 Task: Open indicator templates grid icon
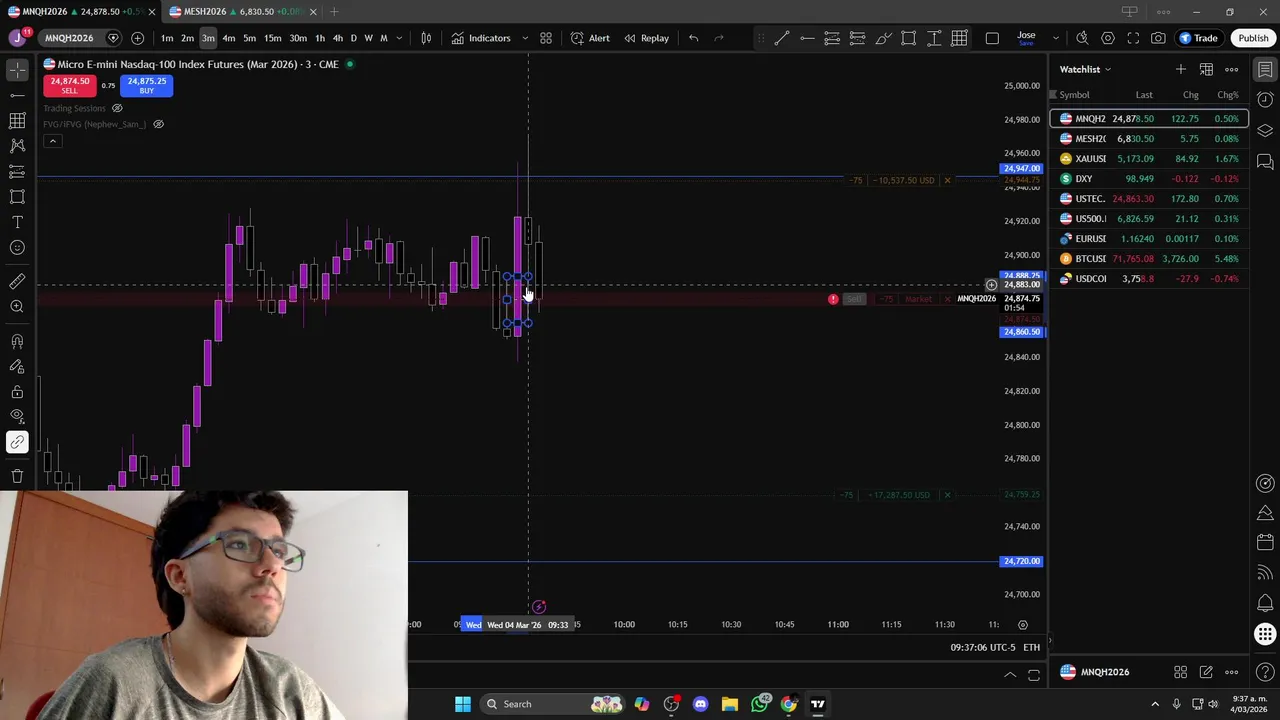(546, 38)
